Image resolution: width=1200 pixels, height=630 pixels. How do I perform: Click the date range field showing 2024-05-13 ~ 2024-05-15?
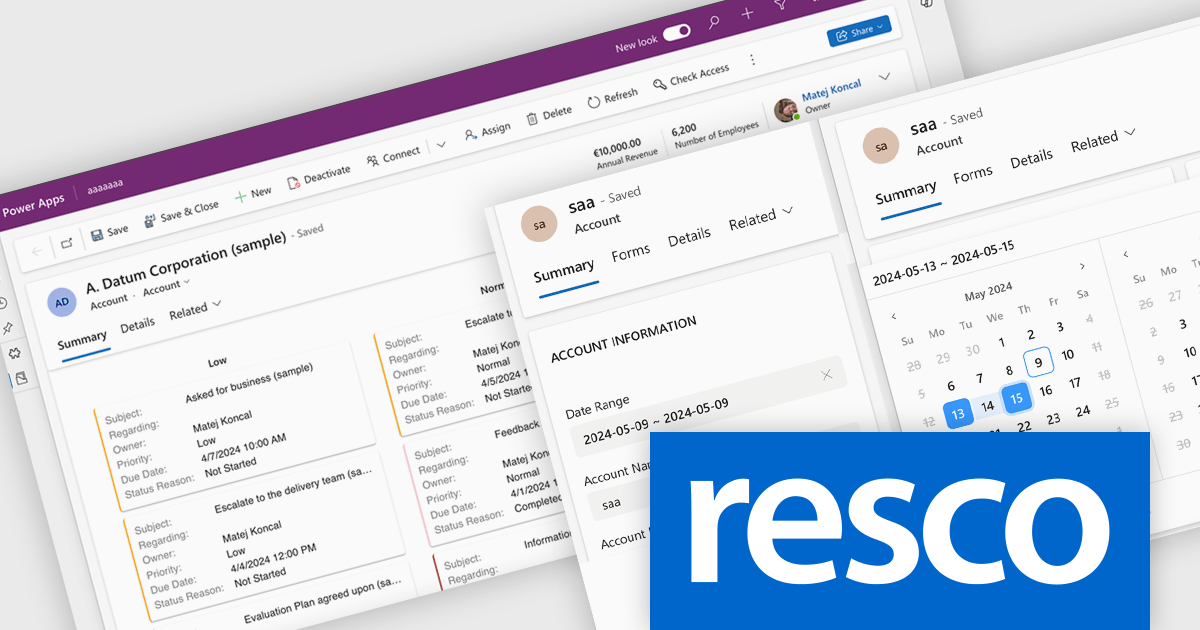945,261
